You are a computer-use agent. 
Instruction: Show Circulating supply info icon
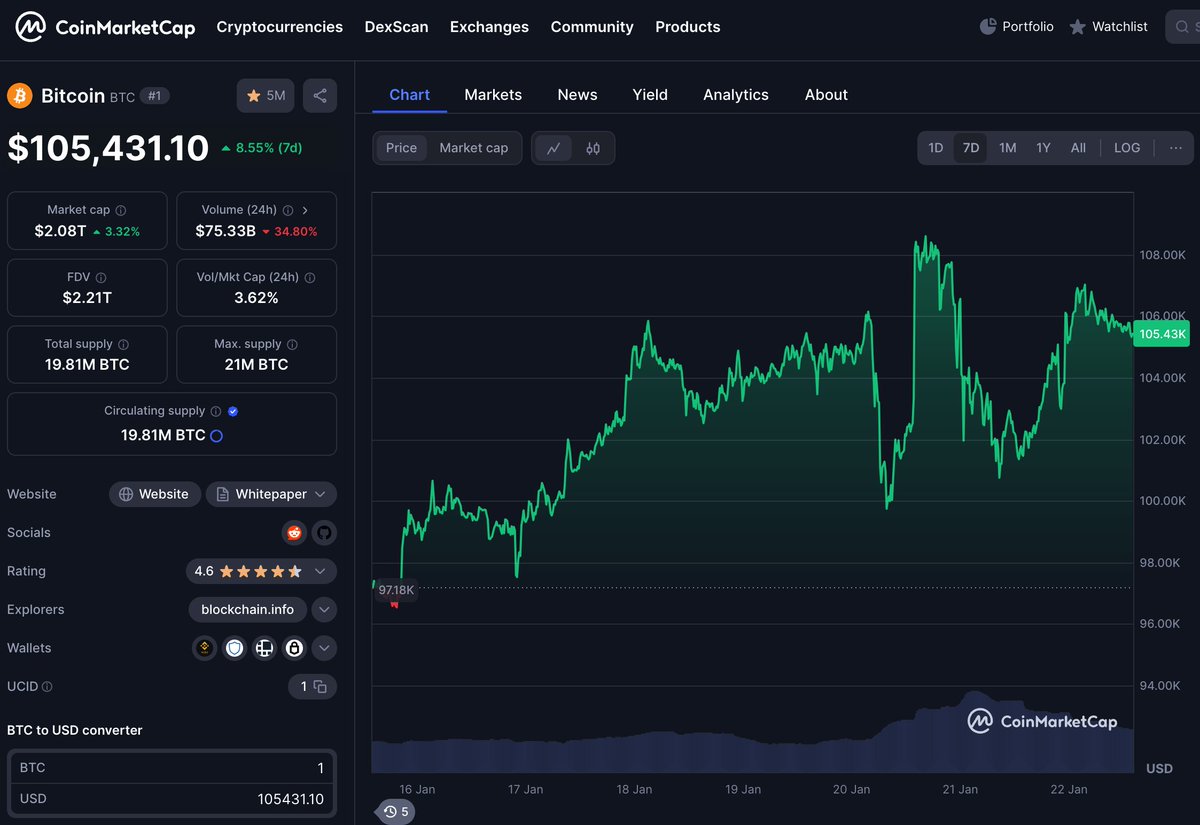(x=215, y=411)
